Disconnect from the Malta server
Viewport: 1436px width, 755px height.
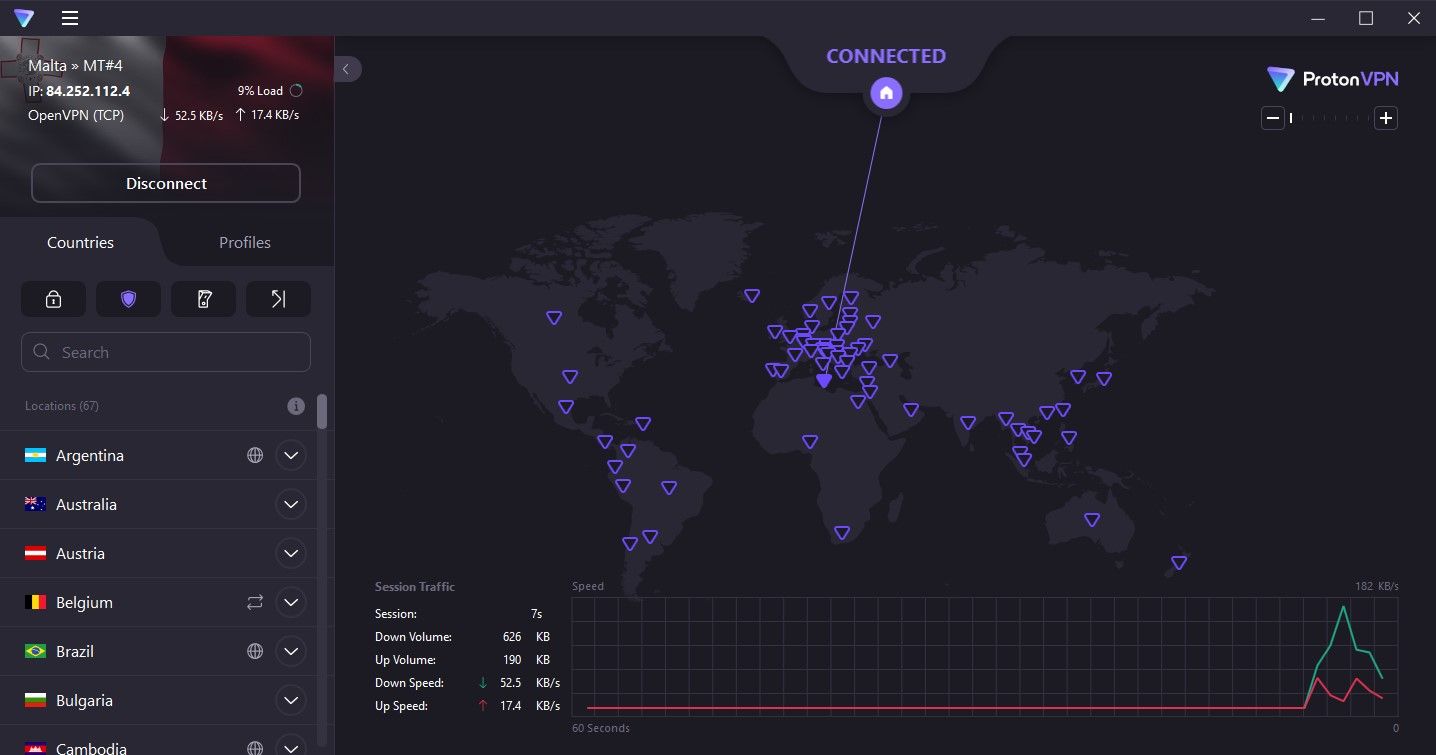[x=165, y=183]
